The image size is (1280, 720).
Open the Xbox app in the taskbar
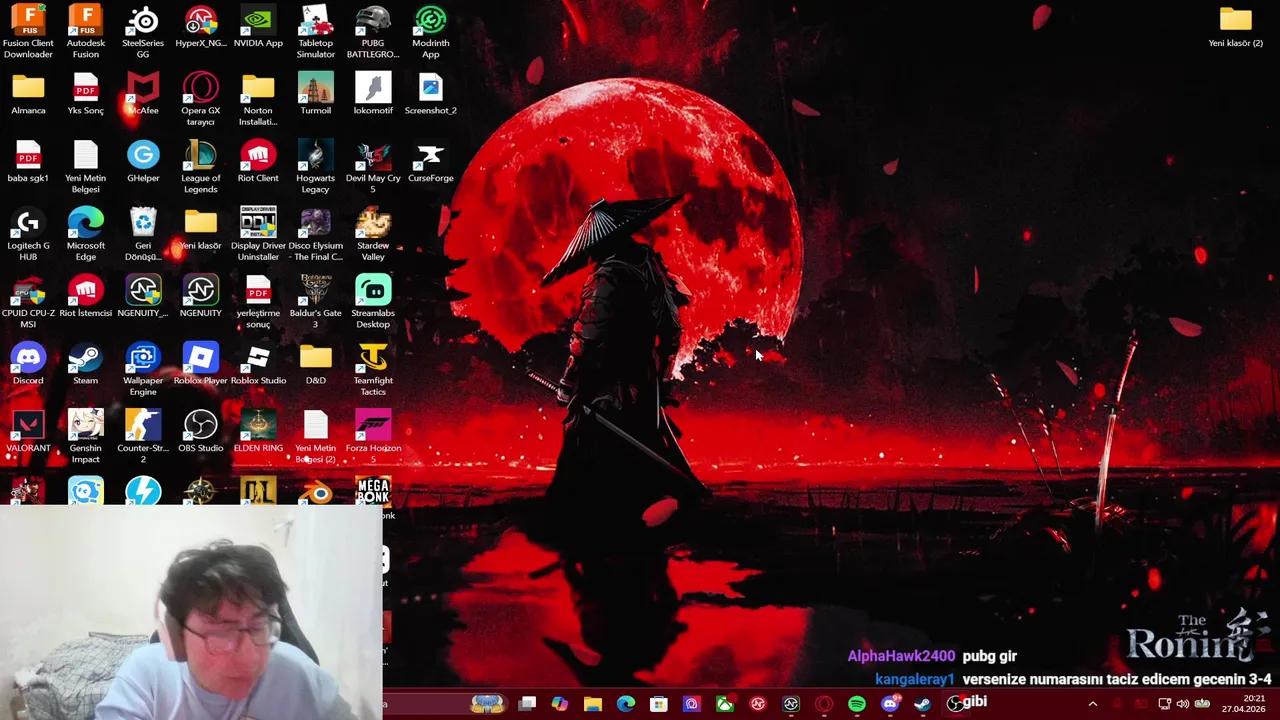coord(725,704)
